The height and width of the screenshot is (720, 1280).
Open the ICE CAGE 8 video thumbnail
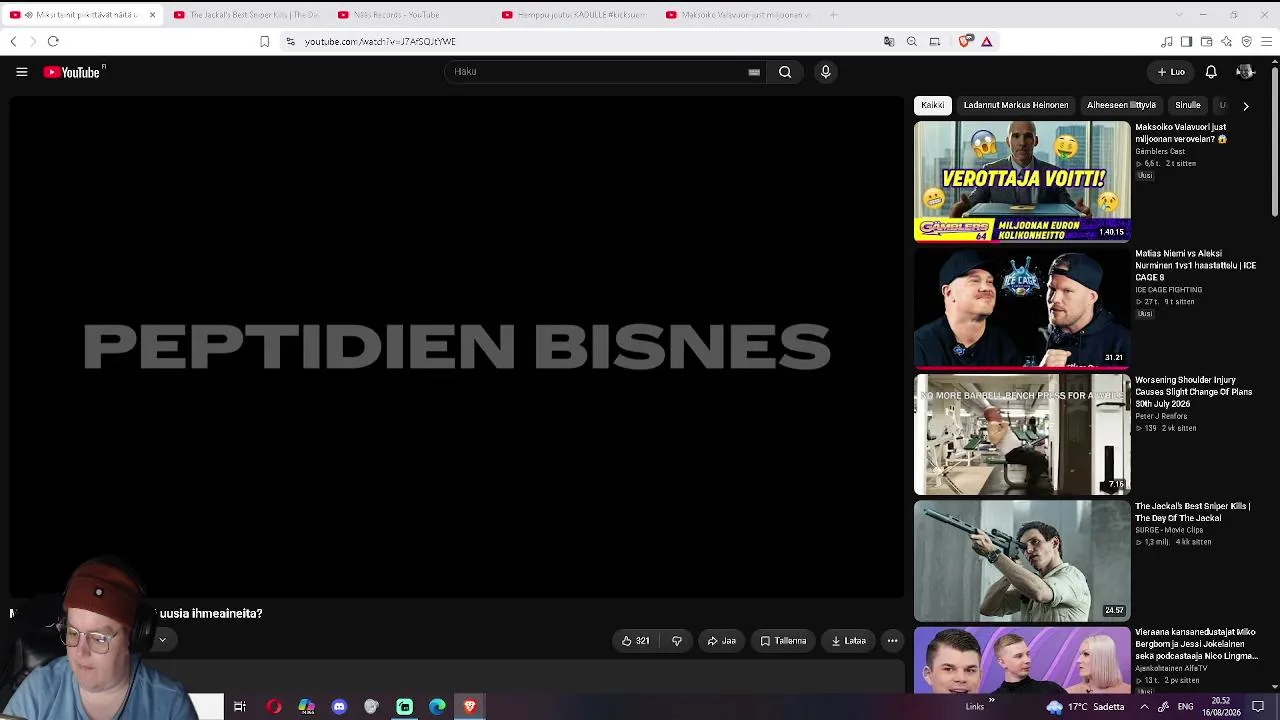1022,308
